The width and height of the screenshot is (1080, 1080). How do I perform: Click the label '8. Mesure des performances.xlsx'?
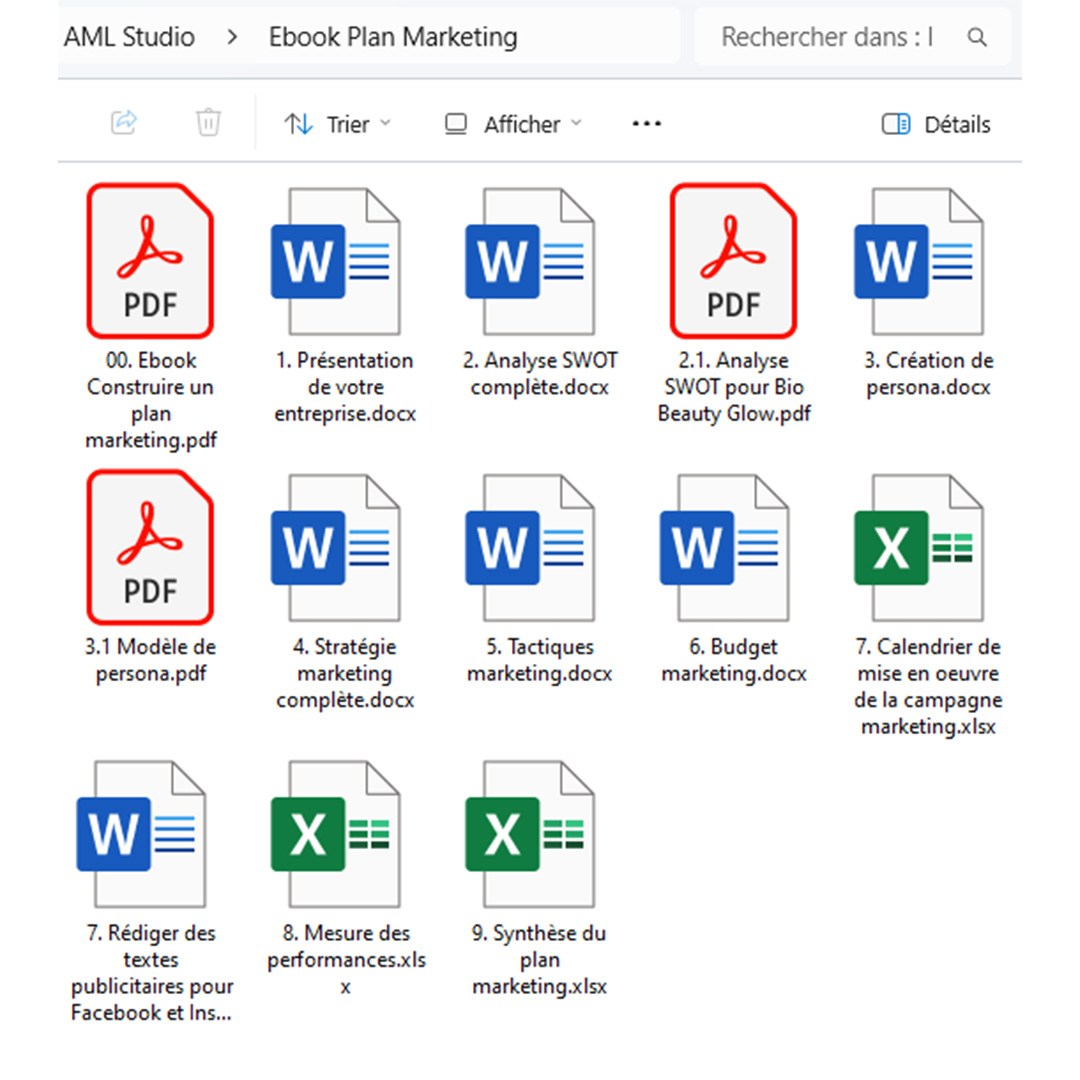coord(346,959)
